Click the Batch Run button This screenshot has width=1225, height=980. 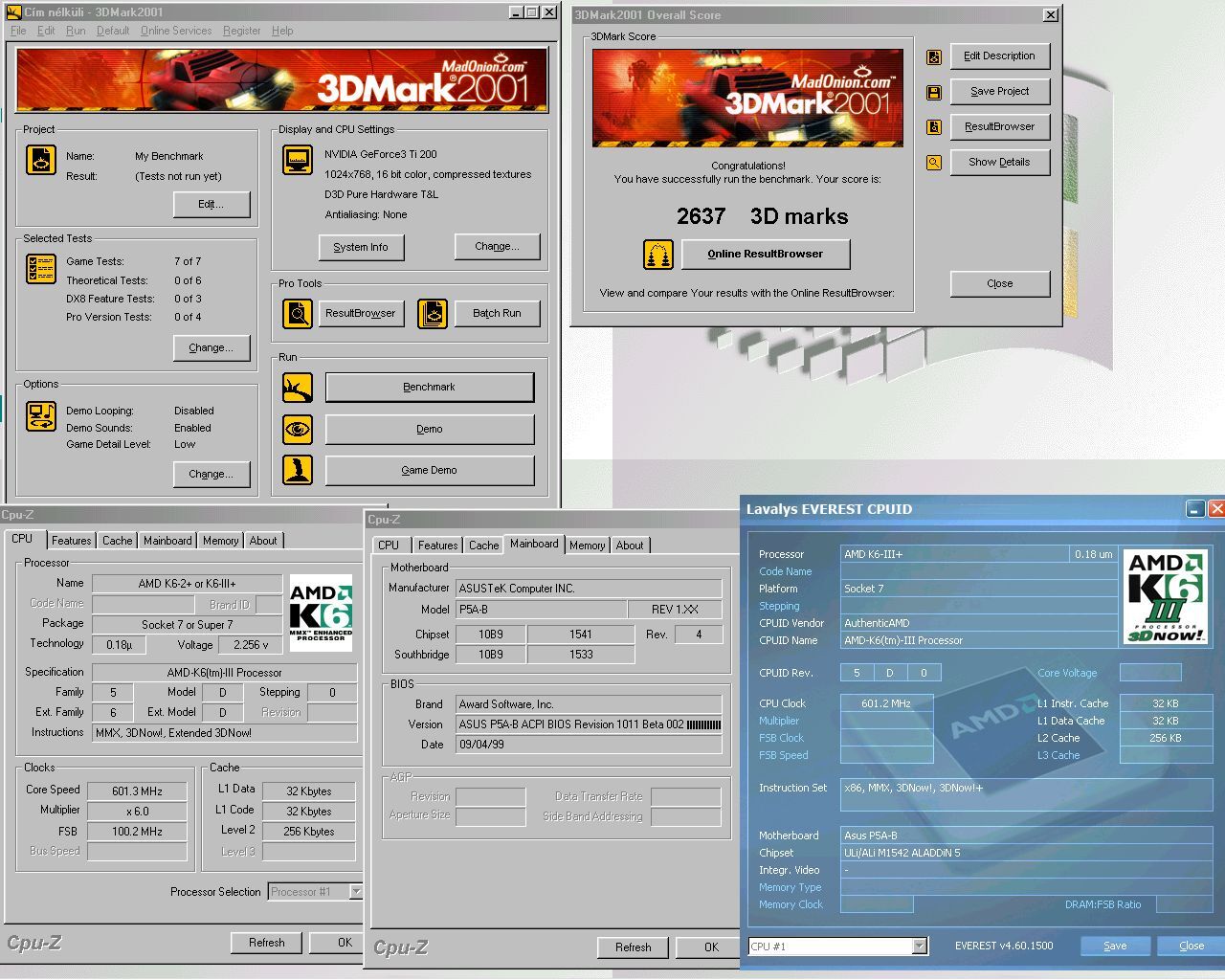click(x=497, y=313)
